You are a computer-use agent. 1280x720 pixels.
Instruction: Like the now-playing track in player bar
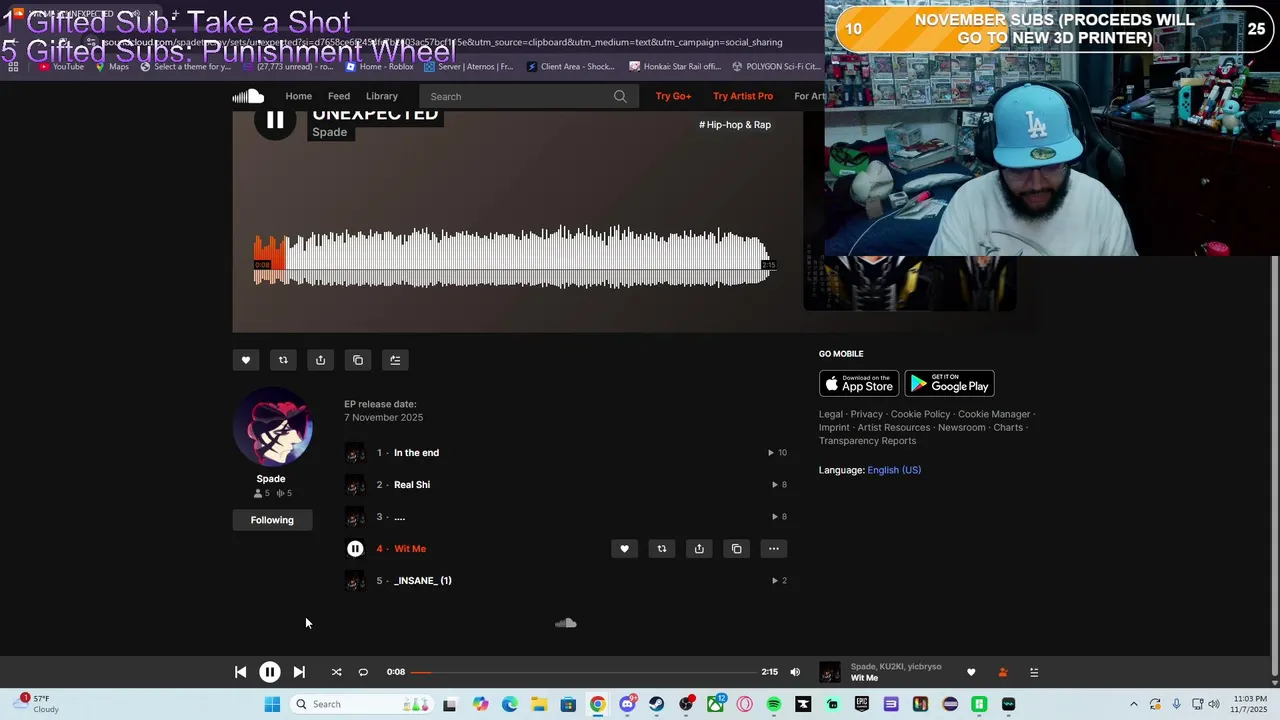(970, 672)
